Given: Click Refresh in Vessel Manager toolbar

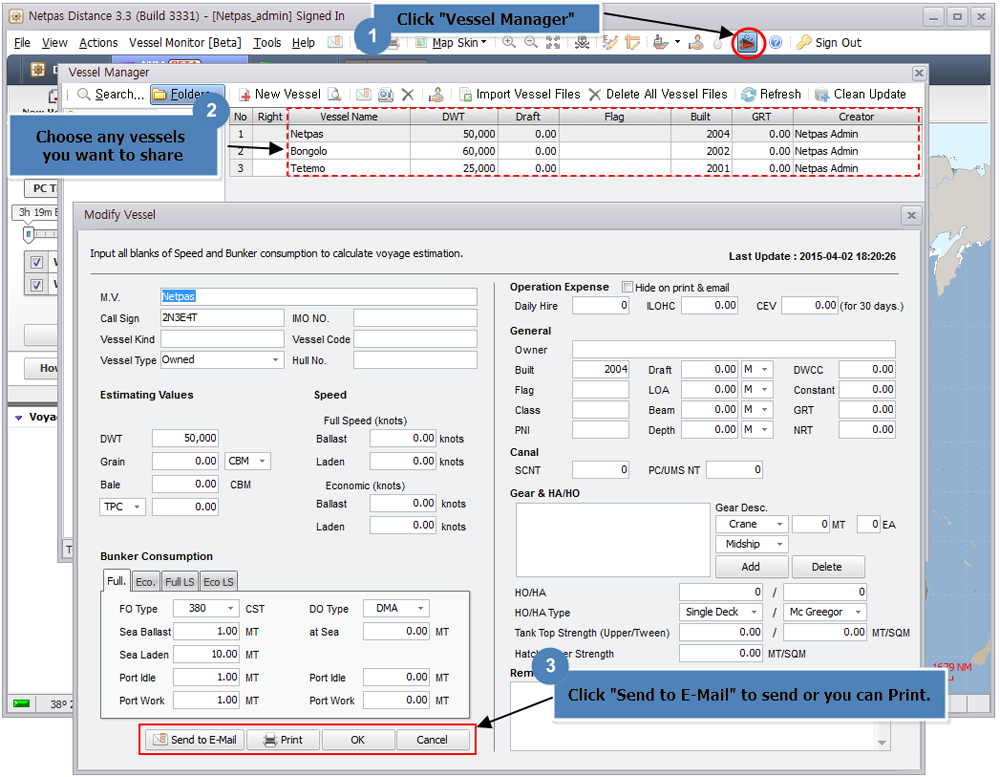Looking at the screenshot, I should (x=771, y=94).
